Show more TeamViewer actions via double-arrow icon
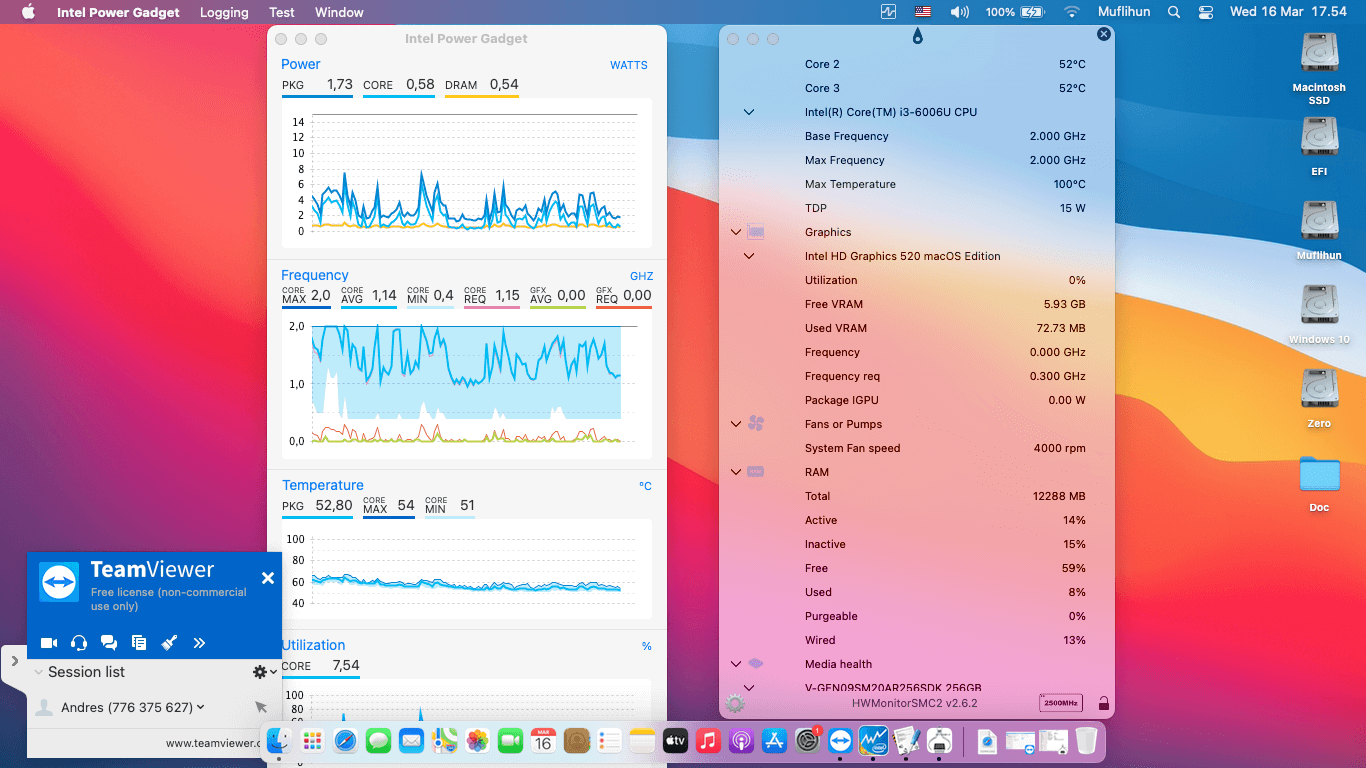 coord(199,643)
